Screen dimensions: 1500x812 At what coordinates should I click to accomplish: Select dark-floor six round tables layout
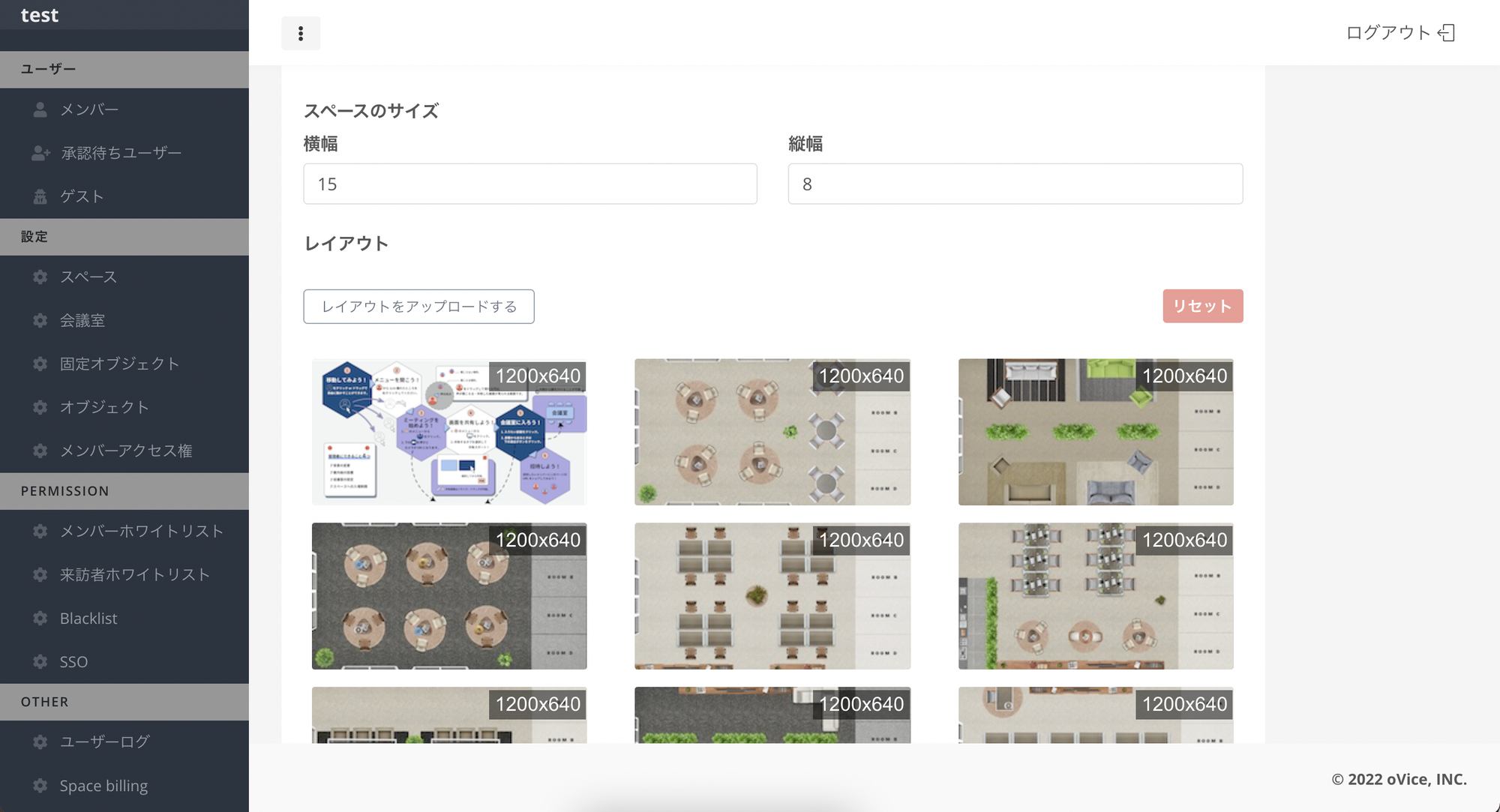pos(449,596)
